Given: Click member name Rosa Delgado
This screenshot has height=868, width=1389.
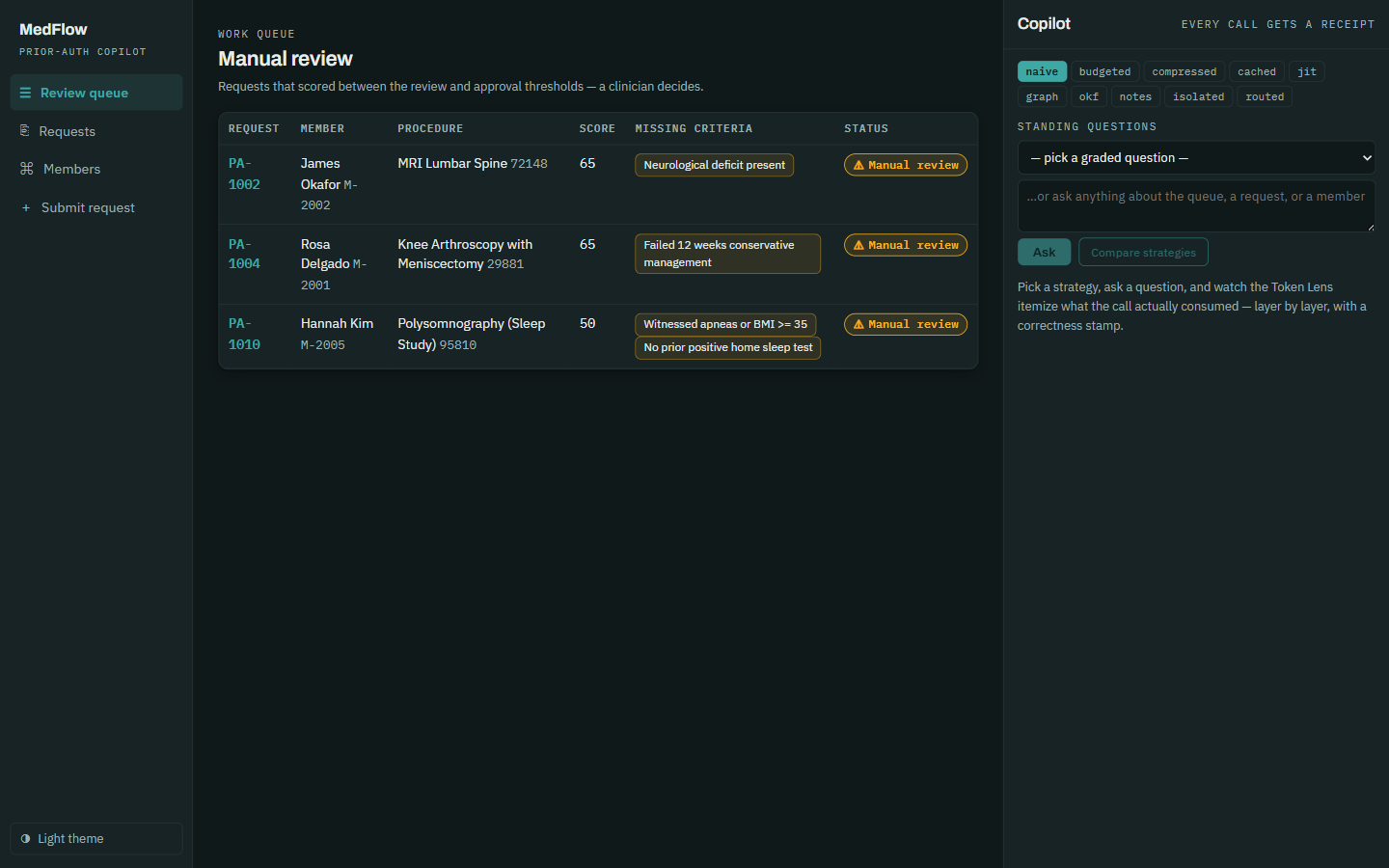Looking at the screenshot, I should point(325,254).
